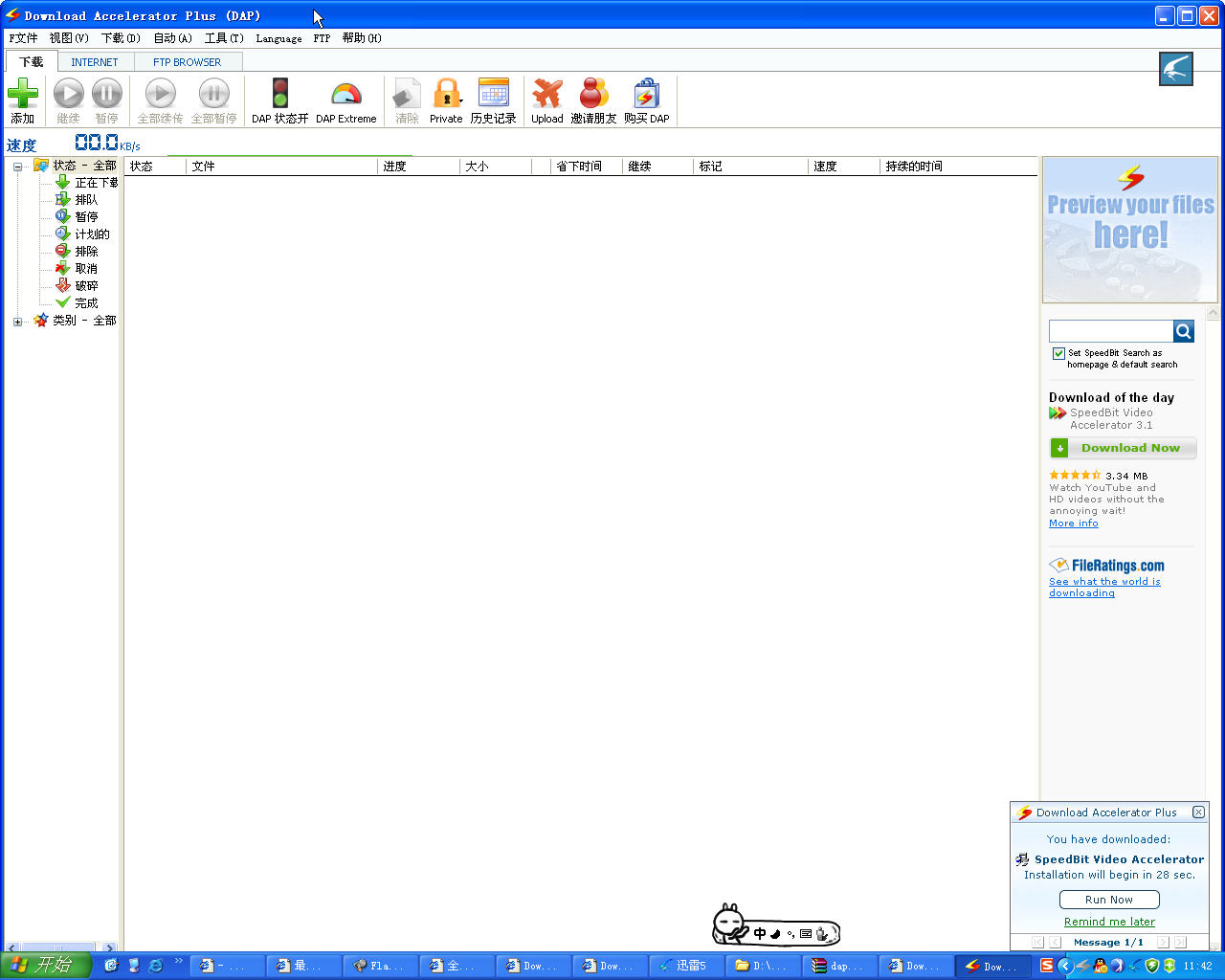Sort by the 大小 column header
The image size is (1225, 980).
pyautogui.click(x=496, y=167)
